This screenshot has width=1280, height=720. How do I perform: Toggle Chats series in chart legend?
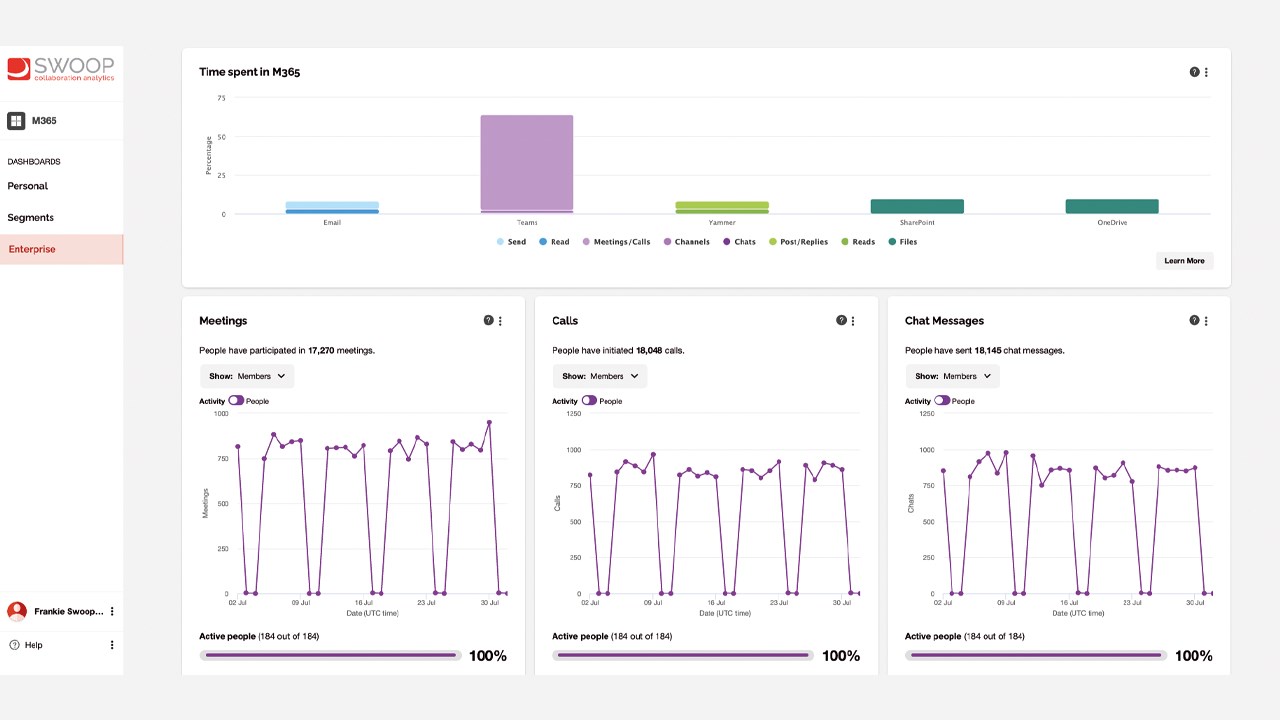coord(739,242)
